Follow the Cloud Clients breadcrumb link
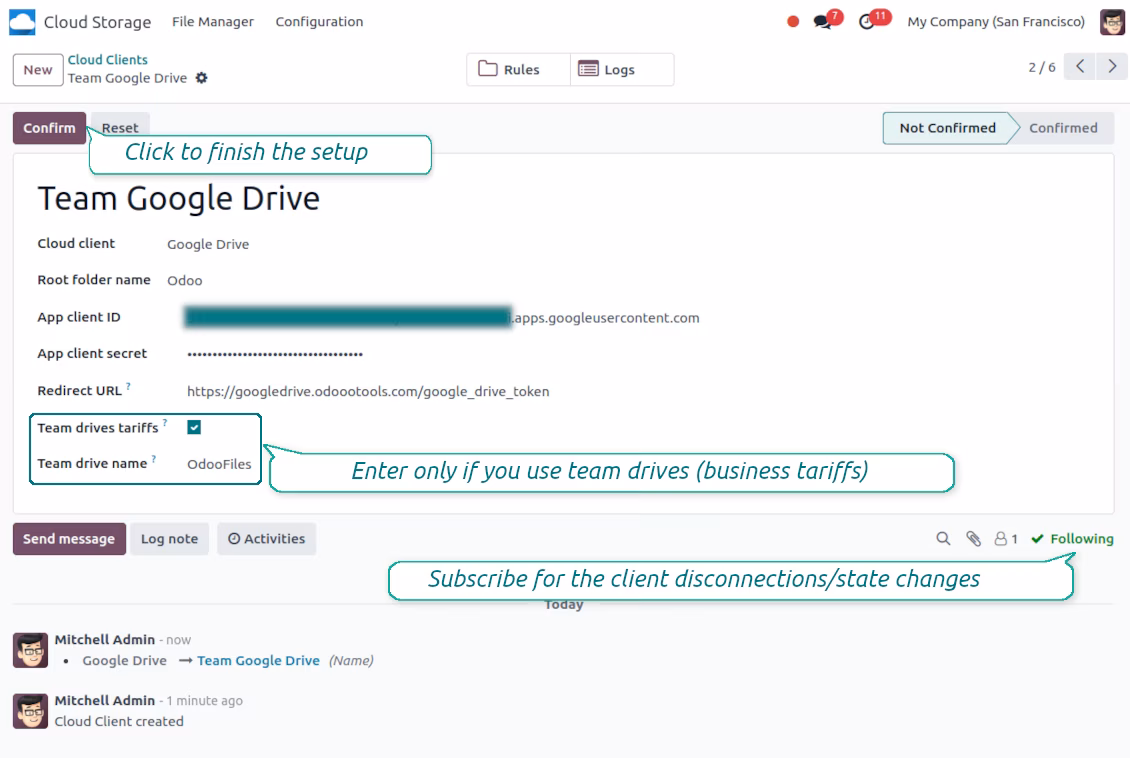 pos(107,60)
